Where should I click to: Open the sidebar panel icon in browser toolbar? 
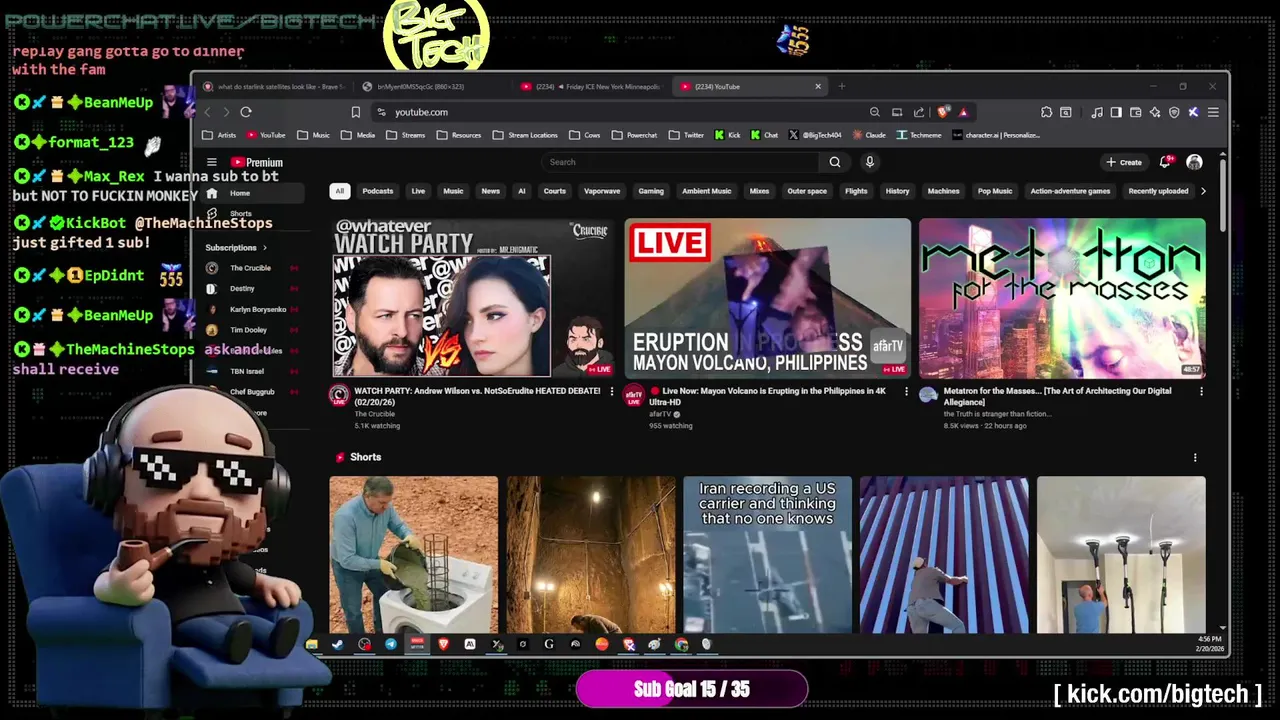coord(1116,112)
